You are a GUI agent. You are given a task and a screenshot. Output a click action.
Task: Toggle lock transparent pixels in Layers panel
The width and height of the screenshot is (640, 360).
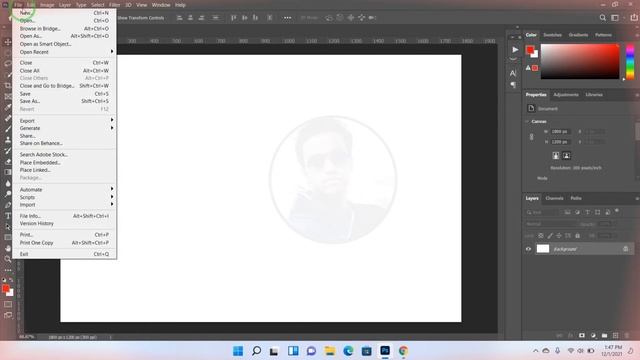coord(540,236)
